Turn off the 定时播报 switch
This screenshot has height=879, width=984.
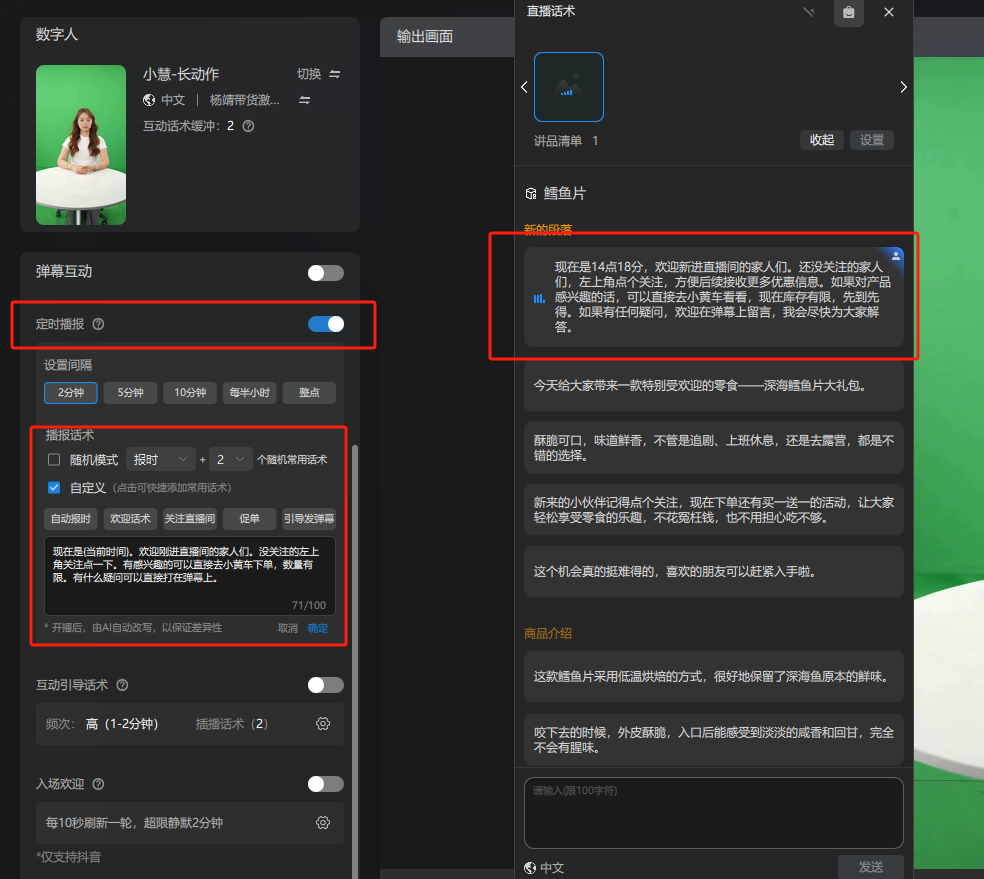point(325,324)
